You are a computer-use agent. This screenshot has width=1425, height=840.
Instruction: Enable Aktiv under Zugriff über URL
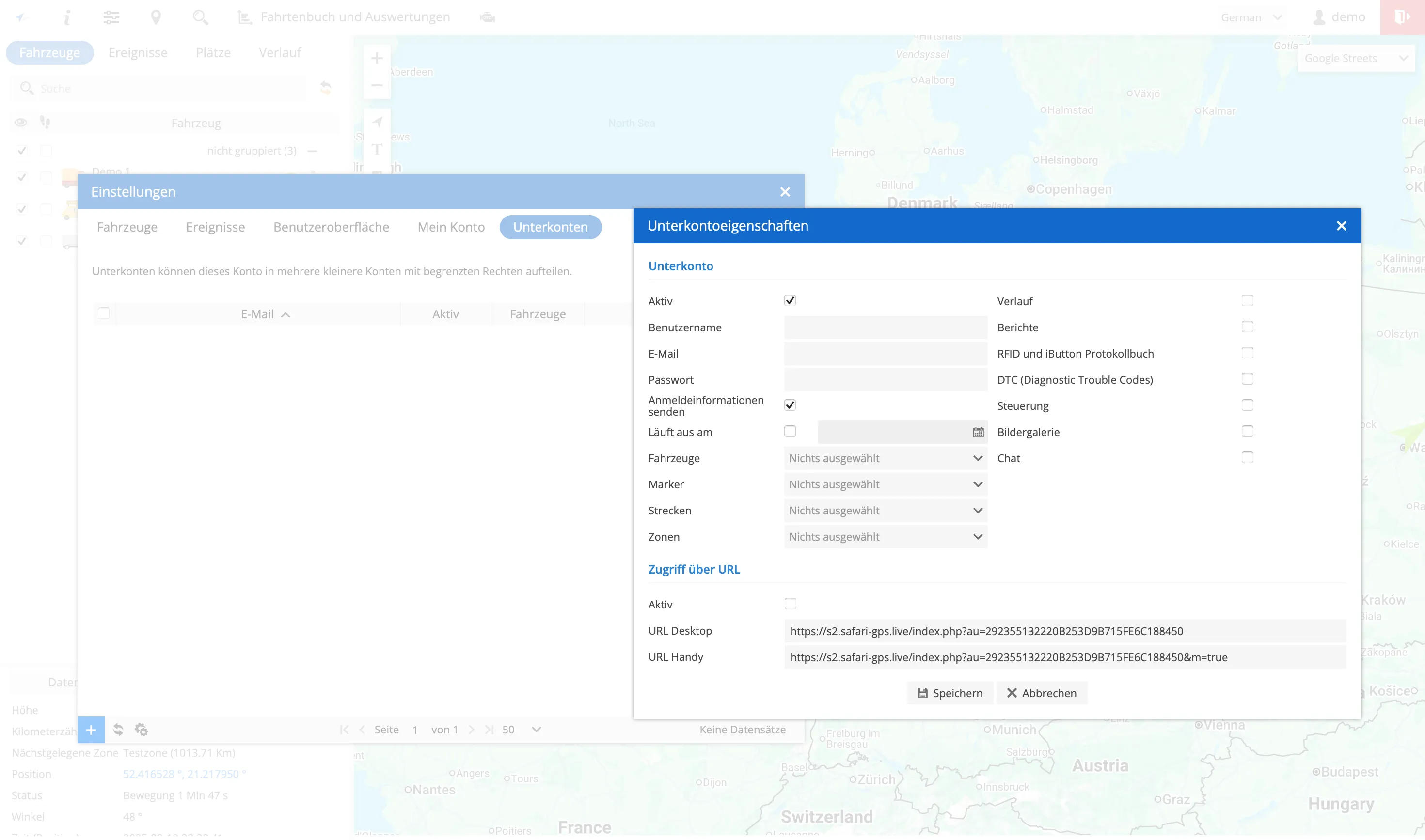pyautogui.click(x=790, y=604)
